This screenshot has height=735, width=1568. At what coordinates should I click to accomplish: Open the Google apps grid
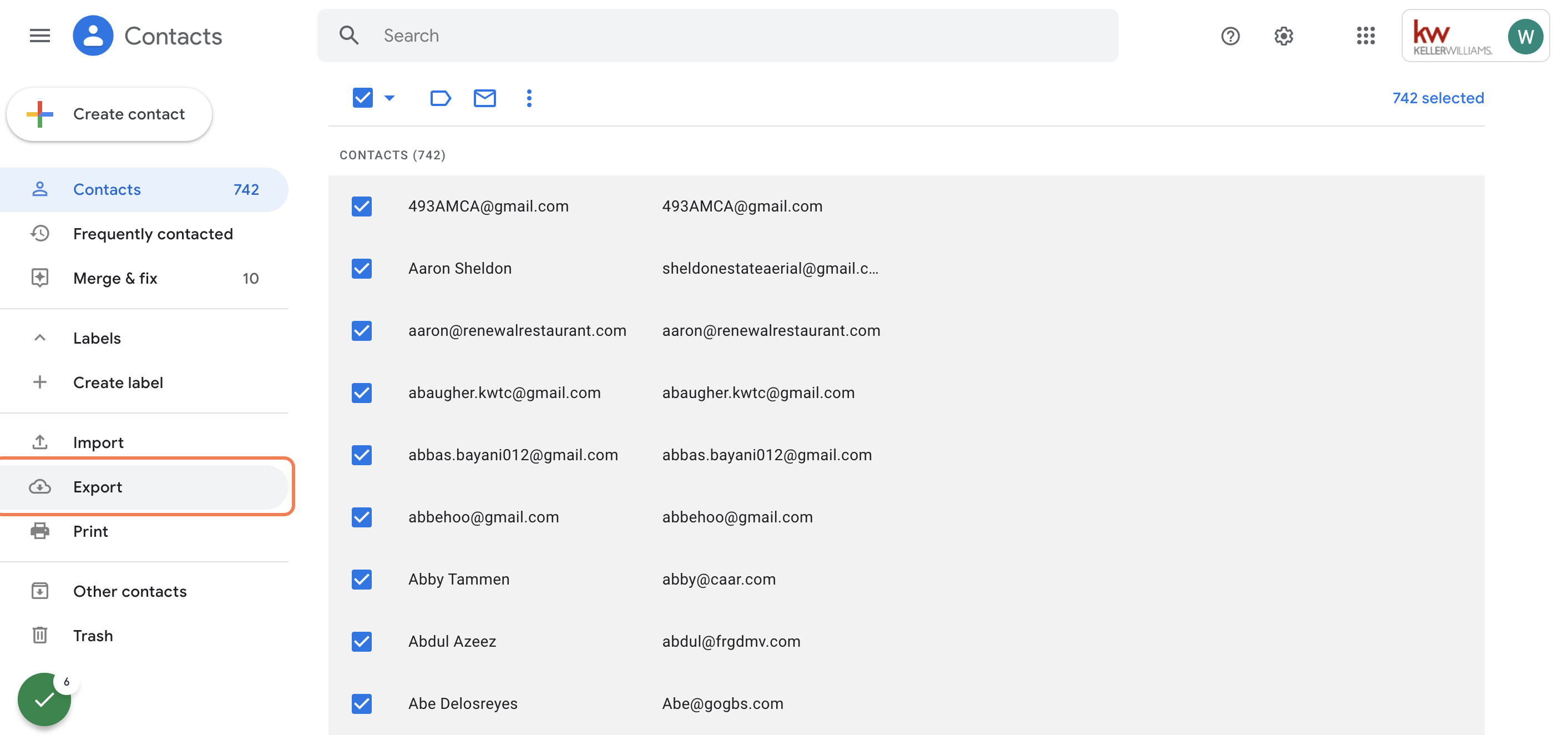click(1365, 36)
